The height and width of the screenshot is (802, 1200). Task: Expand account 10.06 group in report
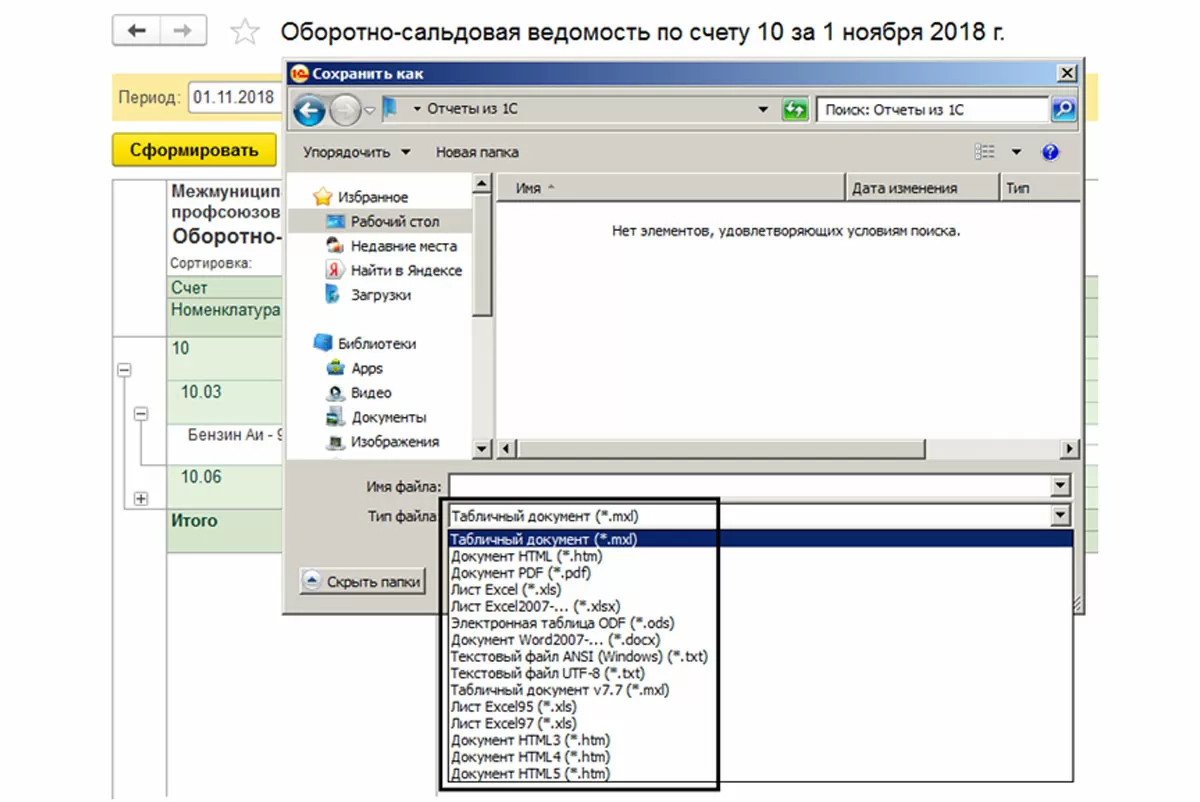tap(141, 498)
